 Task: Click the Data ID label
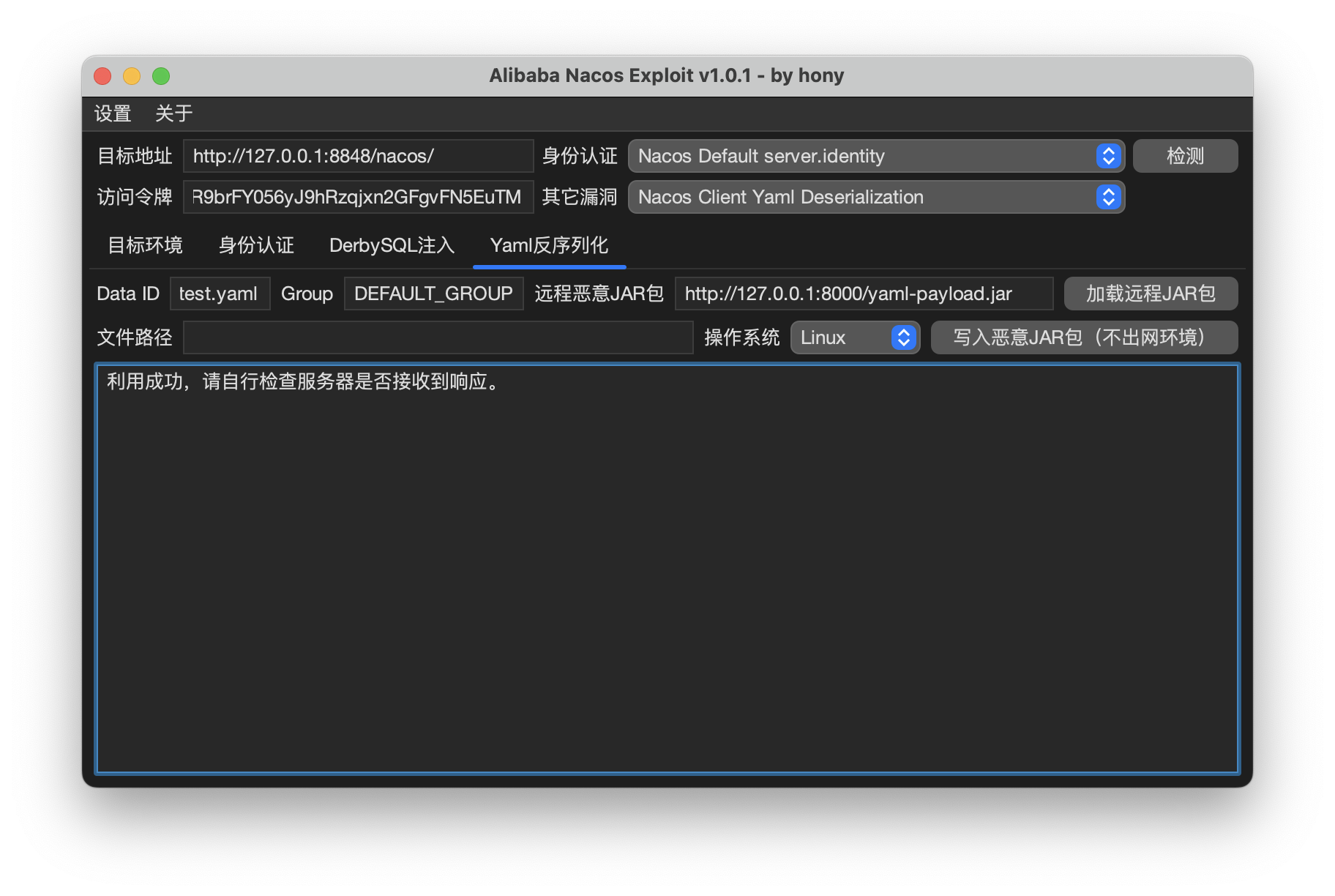128,294
